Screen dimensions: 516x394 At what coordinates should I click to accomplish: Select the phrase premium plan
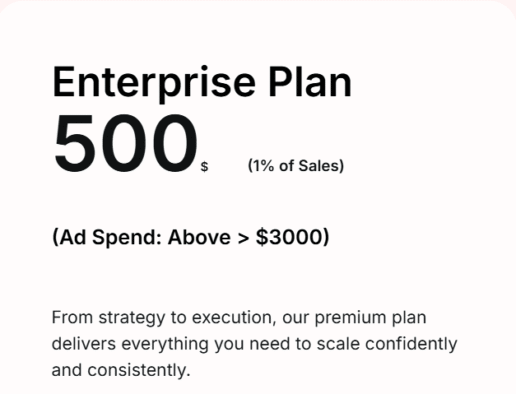[x=370, y=318]
